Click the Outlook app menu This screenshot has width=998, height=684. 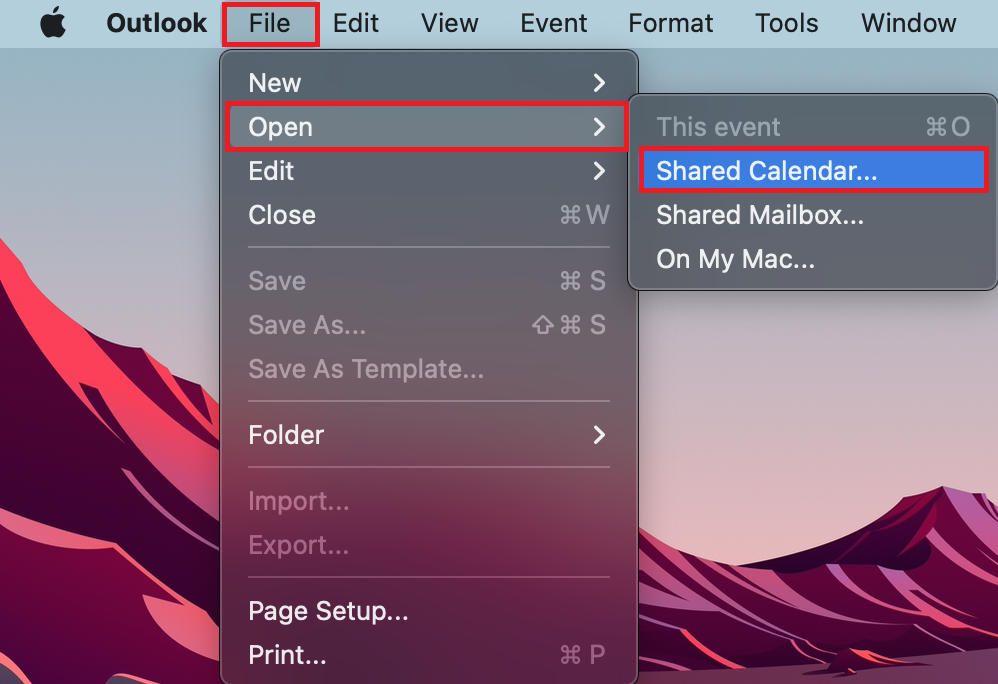[156, 23]
